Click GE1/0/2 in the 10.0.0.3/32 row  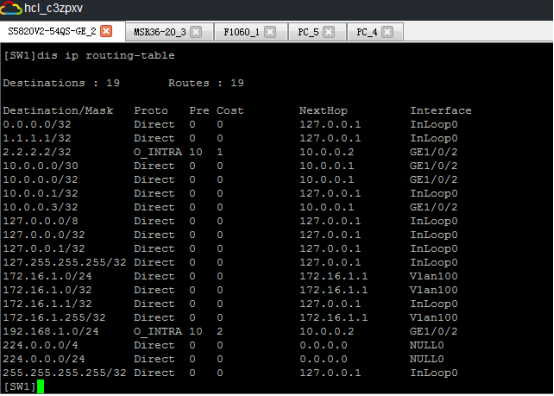click(x=434, y=207)
